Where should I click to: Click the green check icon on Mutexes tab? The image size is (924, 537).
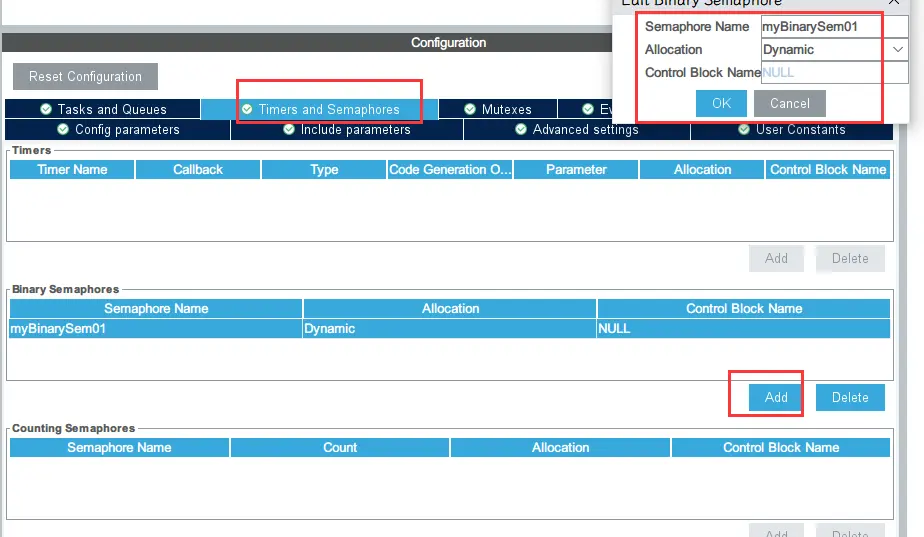[470, 109]
